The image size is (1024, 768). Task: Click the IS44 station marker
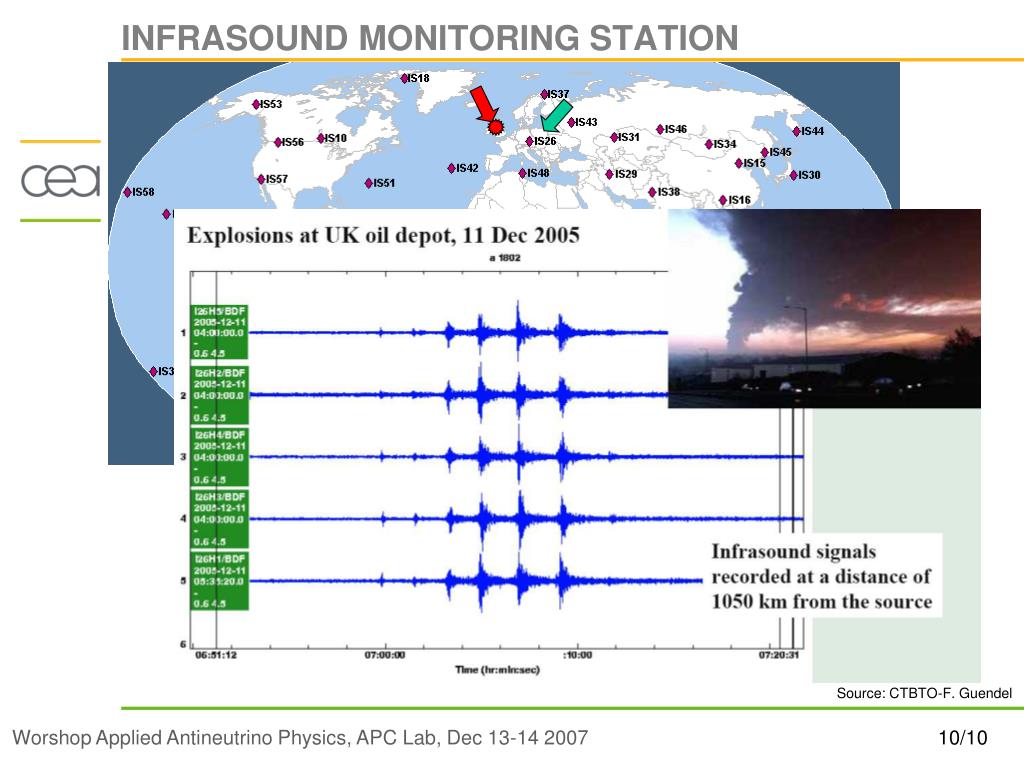pos(797,131)
